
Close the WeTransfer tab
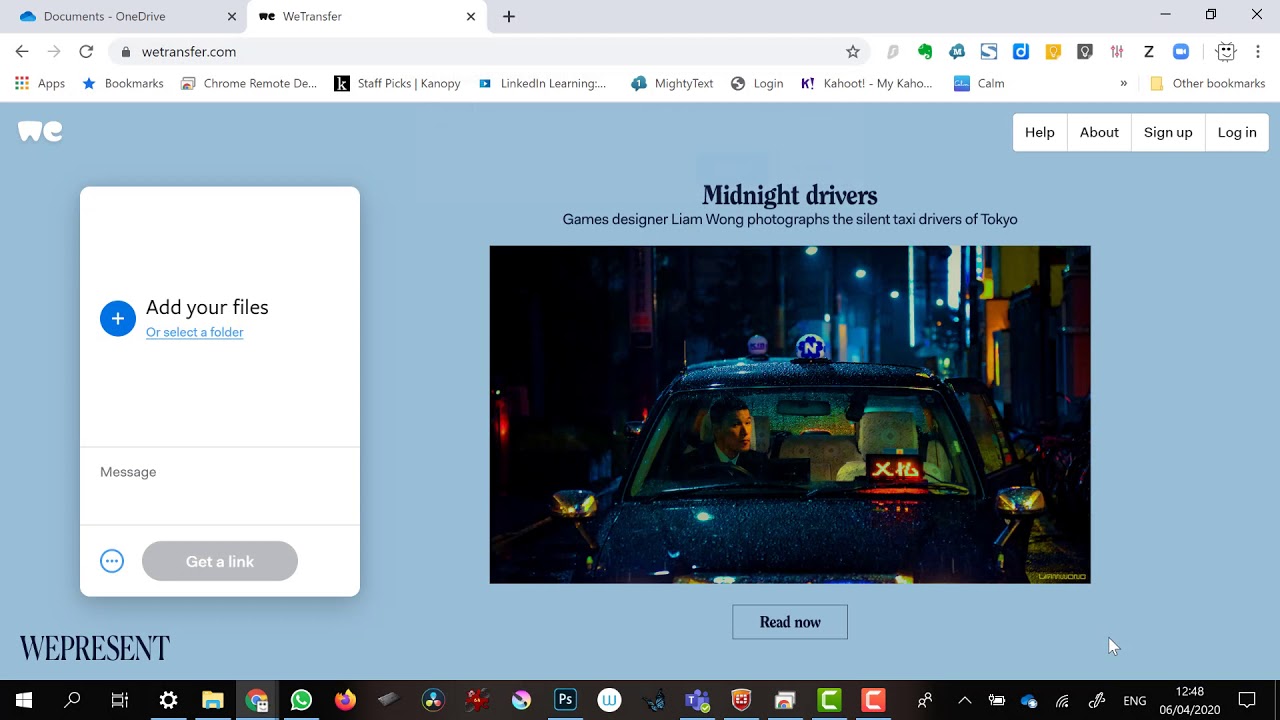[471, 16]
